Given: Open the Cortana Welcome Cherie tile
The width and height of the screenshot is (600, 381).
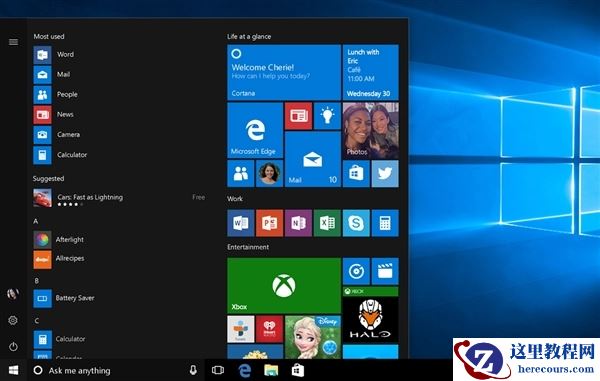Looking at the screenshot, I should pos(284,72).
